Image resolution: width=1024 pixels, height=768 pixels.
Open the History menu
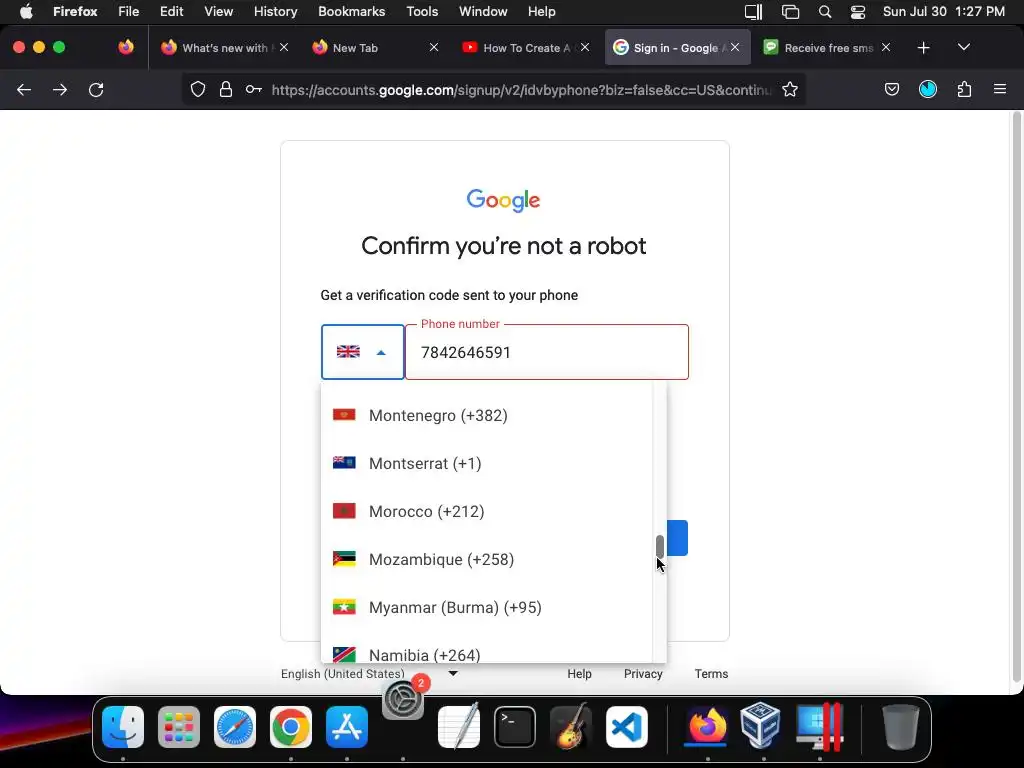pyautogui.click(x=275, y=11)
